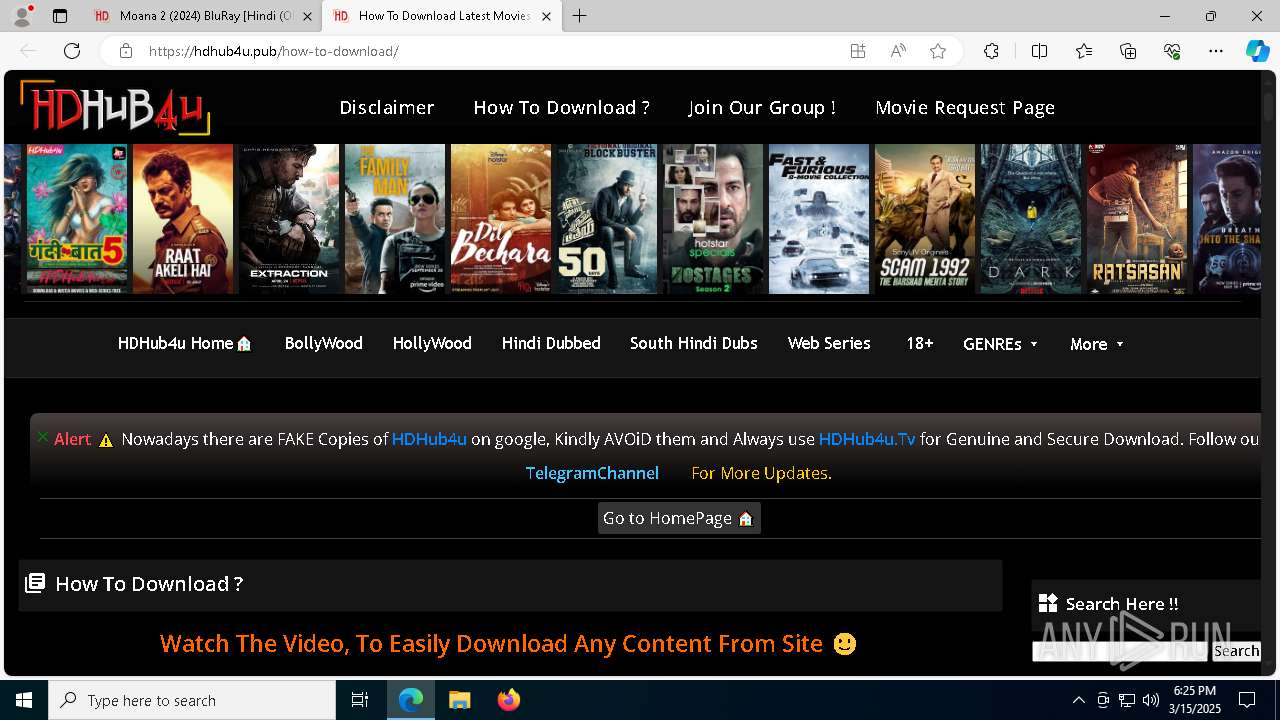Click the Go to HomePage button
The width and height of the screenshot is (1280, 720).
point(679,518)
